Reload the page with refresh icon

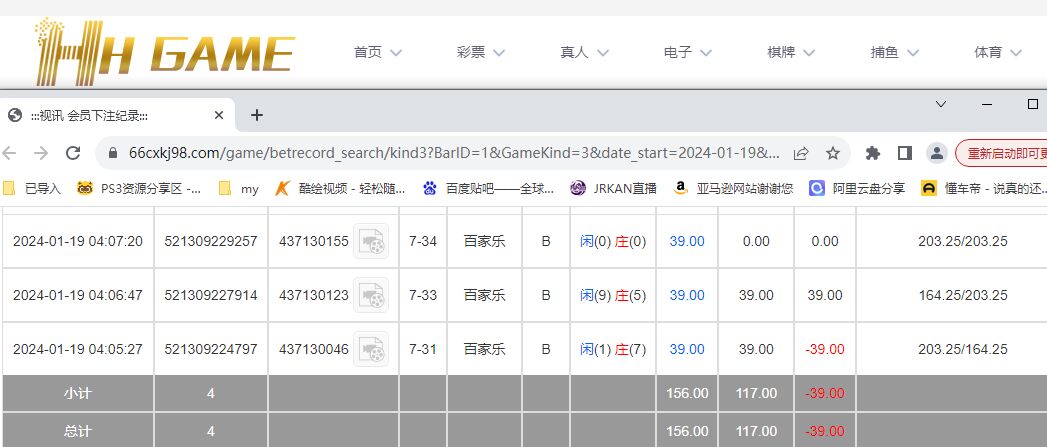pyautogui.click(x=73, y=153)
